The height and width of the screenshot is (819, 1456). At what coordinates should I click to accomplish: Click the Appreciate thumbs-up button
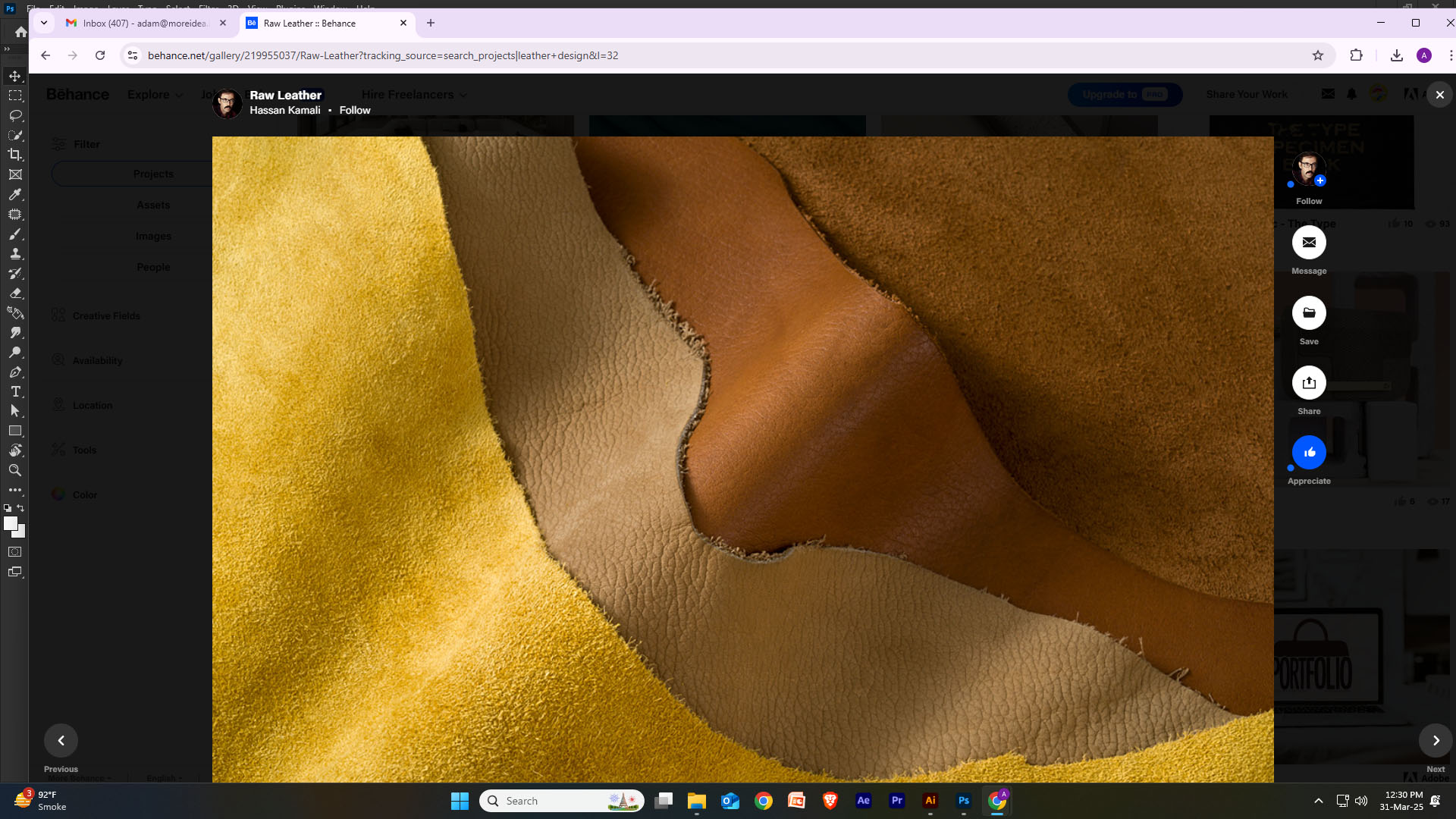pyautogui.click(x=1309, y=452)
